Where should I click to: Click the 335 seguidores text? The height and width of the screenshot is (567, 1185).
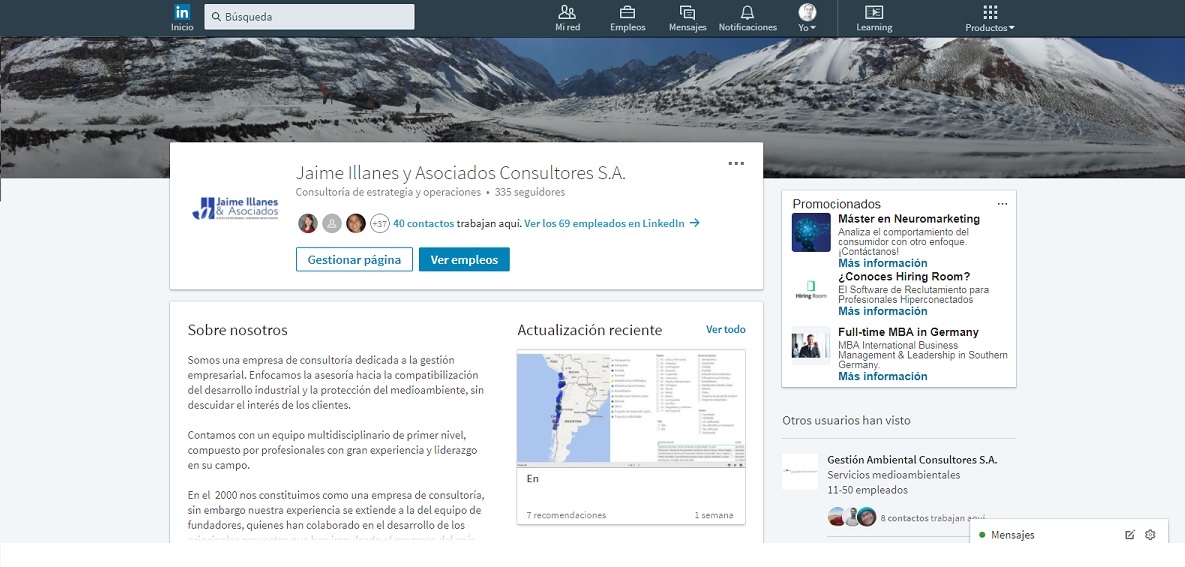[x=530, y=192]
